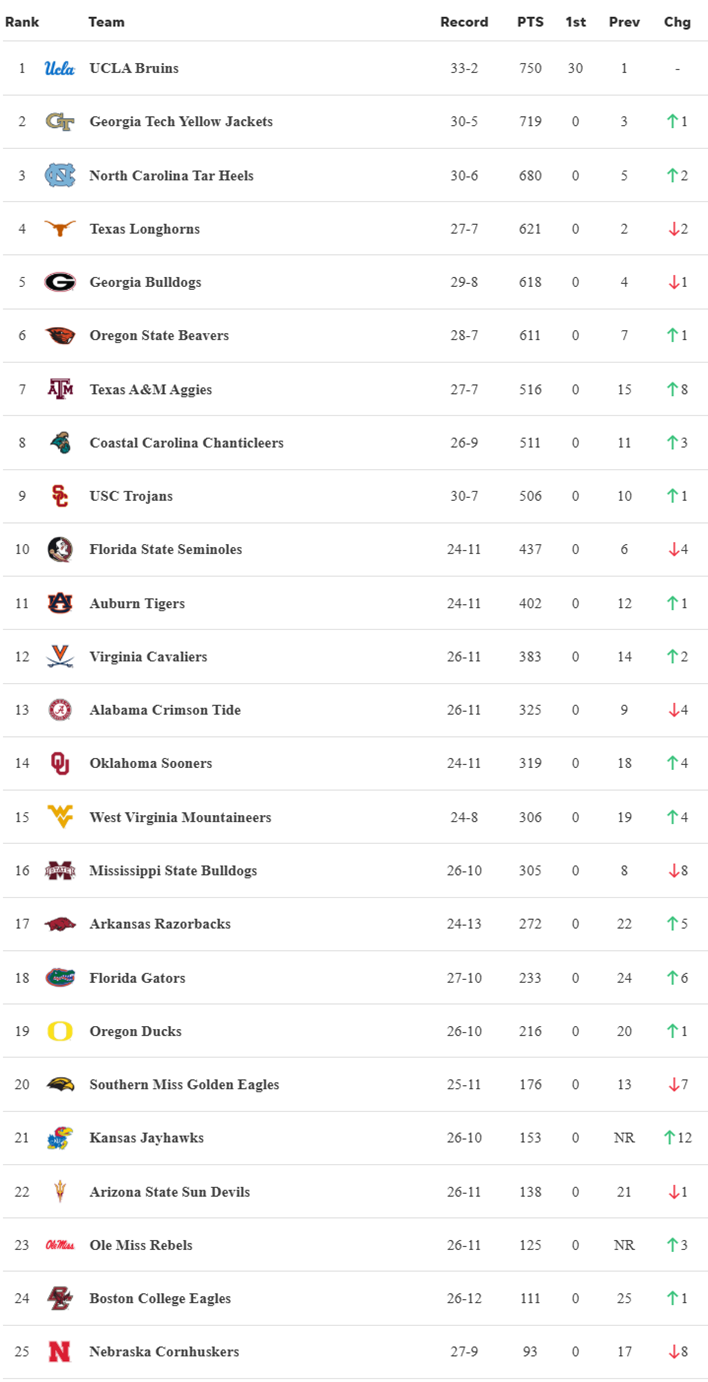The image size is (708, 1382).
Task: Open the Boston College Eagles link
Action: (160, 1298)
